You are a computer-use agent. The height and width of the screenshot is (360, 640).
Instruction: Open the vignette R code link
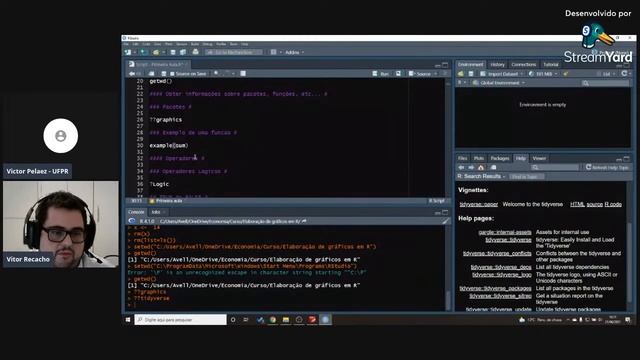coord(613,204)
